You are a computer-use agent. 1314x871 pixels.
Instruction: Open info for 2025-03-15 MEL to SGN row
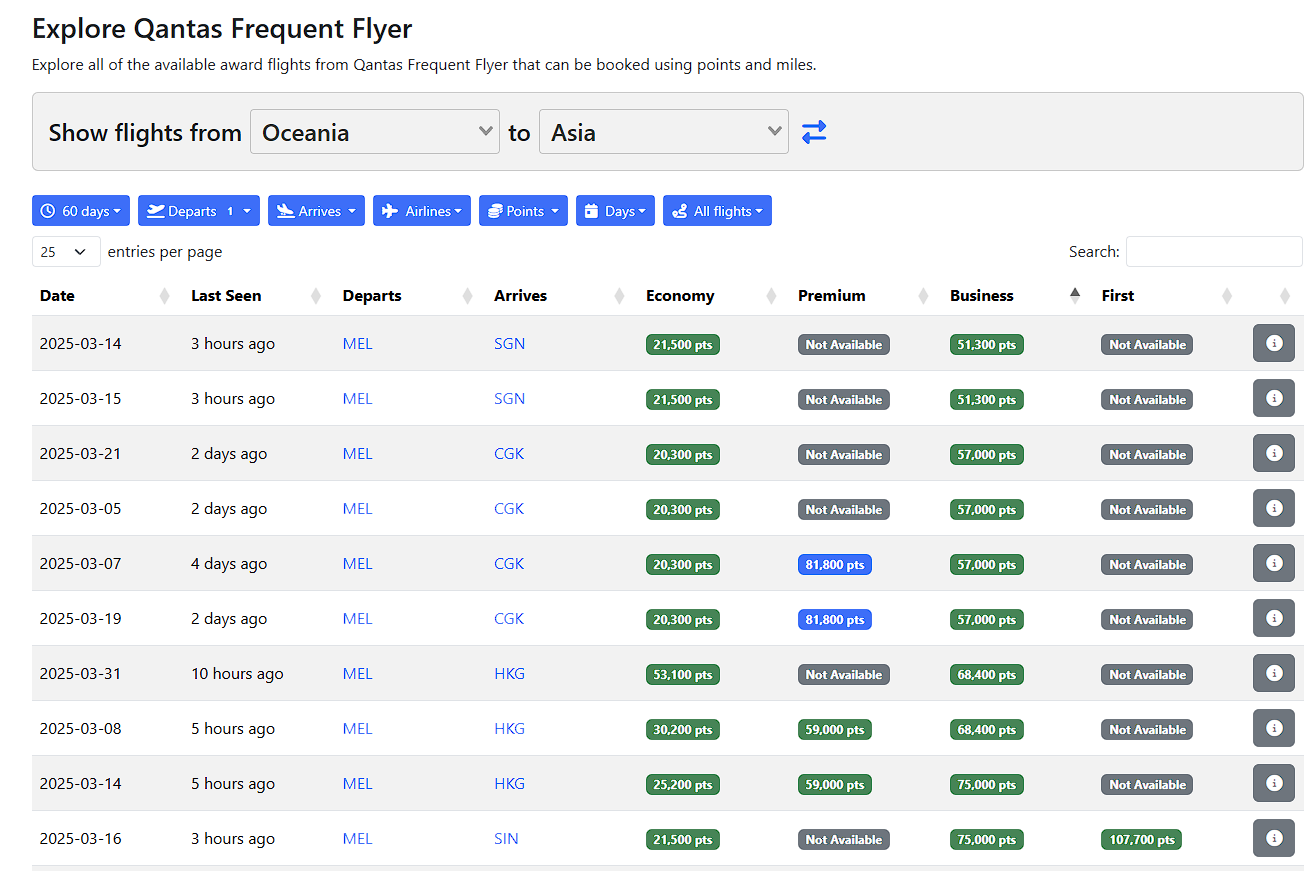[1273, 398]
